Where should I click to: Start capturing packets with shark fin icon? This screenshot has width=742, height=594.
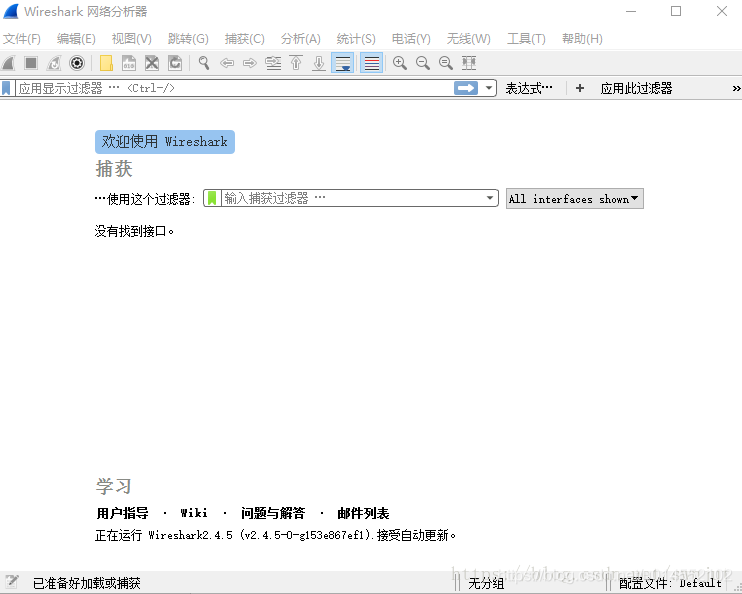coord(9,63)
